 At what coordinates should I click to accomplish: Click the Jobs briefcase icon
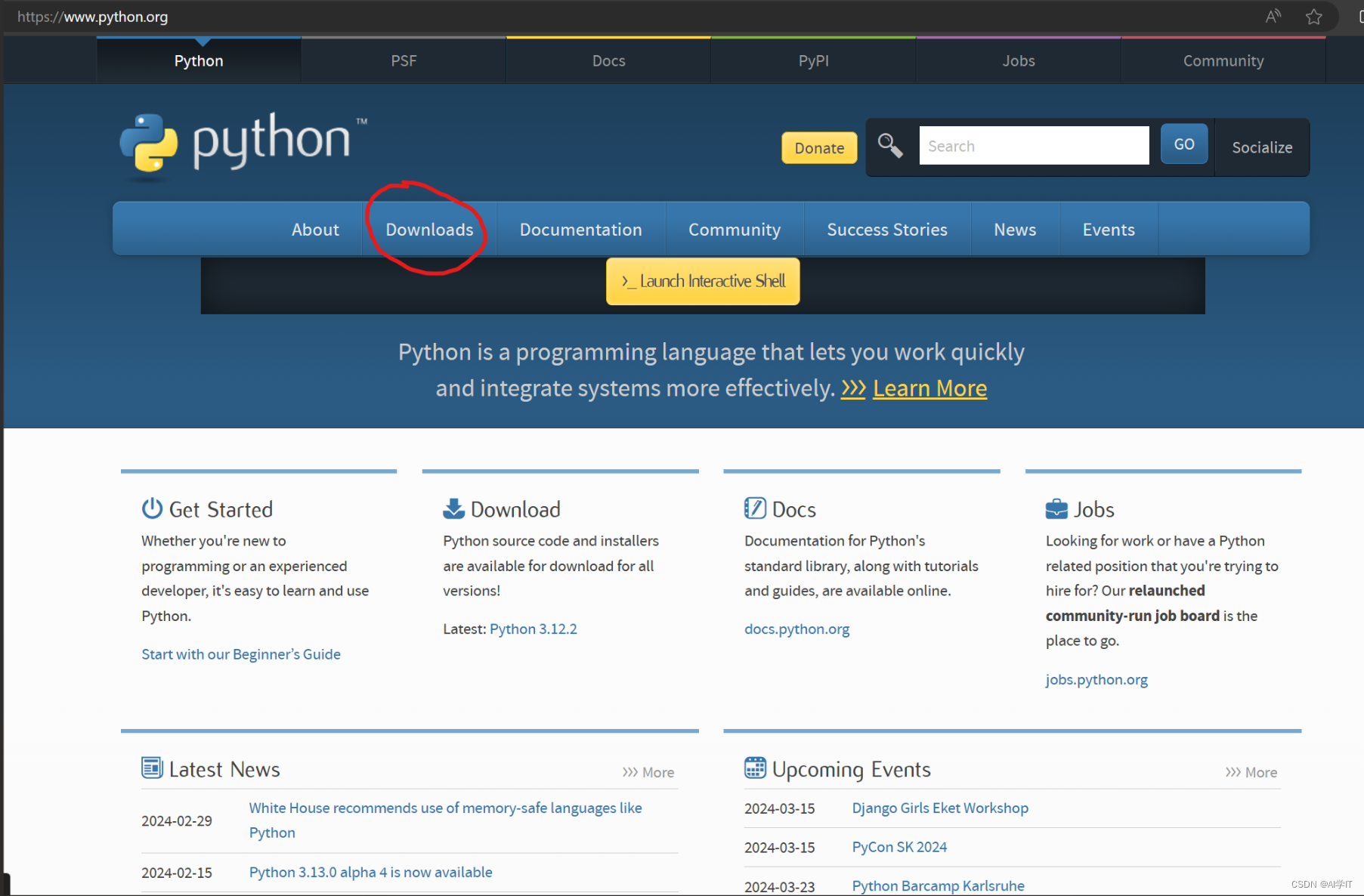1056,508
